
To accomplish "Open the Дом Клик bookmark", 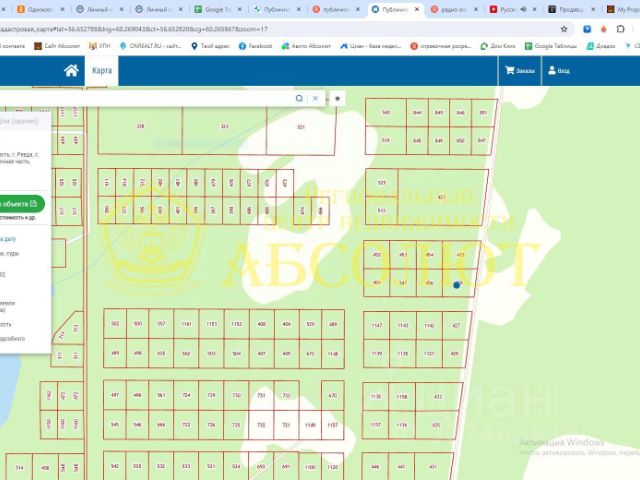I will coord(498,46).
